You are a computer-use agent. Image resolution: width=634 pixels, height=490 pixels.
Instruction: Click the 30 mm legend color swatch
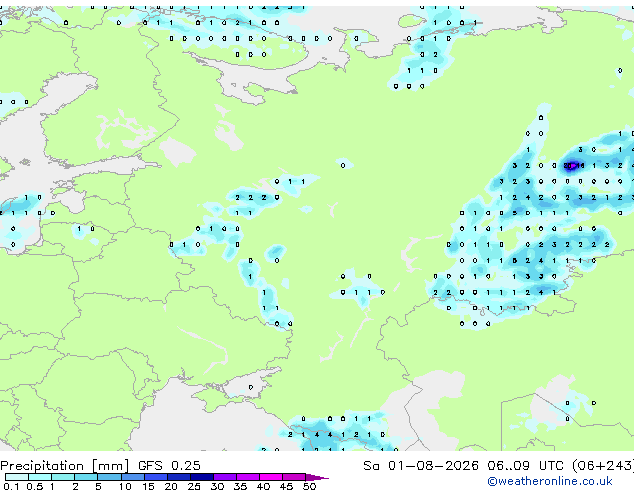[224, 477]
